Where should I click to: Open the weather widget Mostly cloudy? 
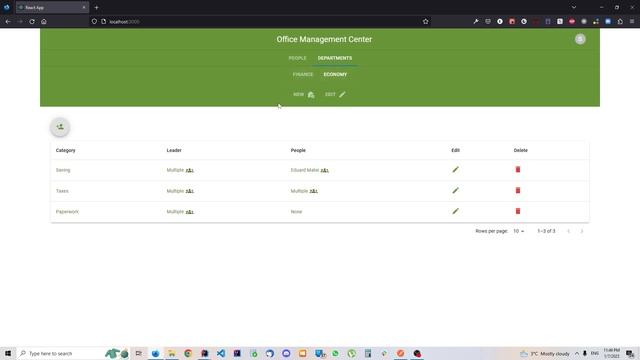(x=545, y=353)
